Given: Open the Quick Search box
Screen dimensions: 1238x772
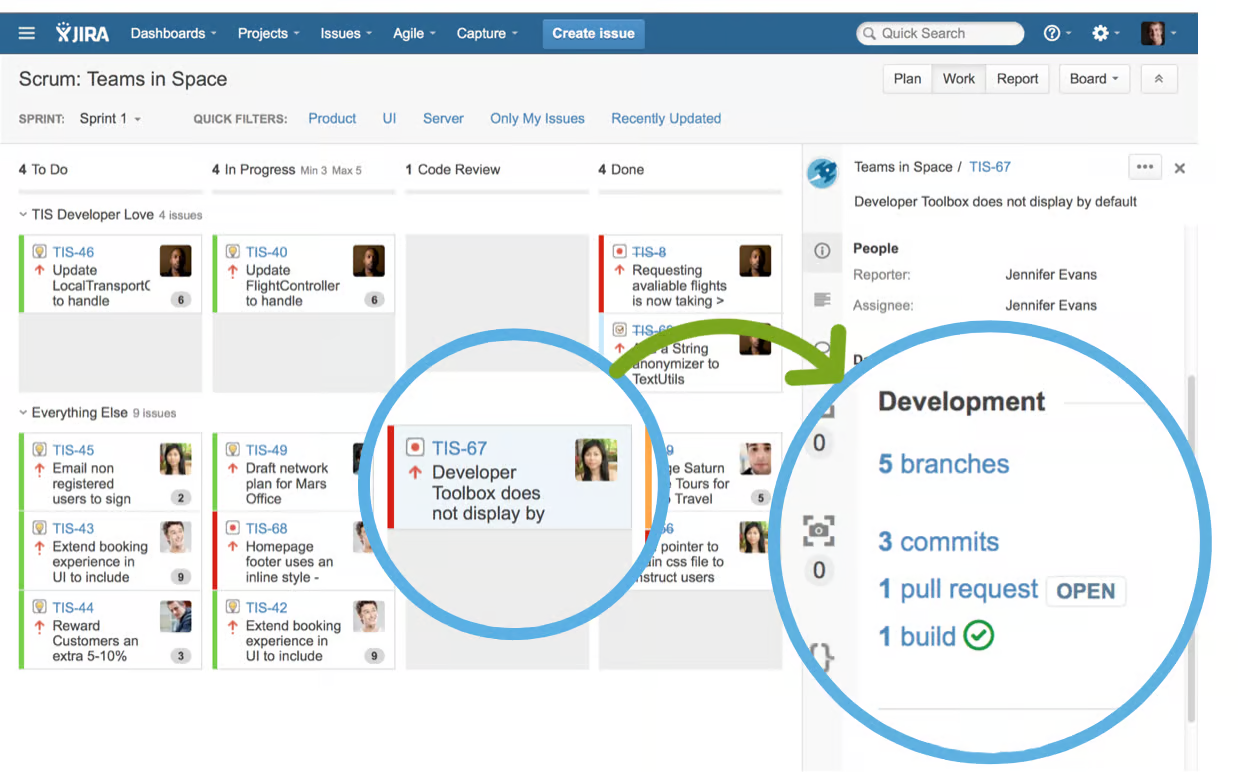Looking at the screenshot, I should coord(938,33).
